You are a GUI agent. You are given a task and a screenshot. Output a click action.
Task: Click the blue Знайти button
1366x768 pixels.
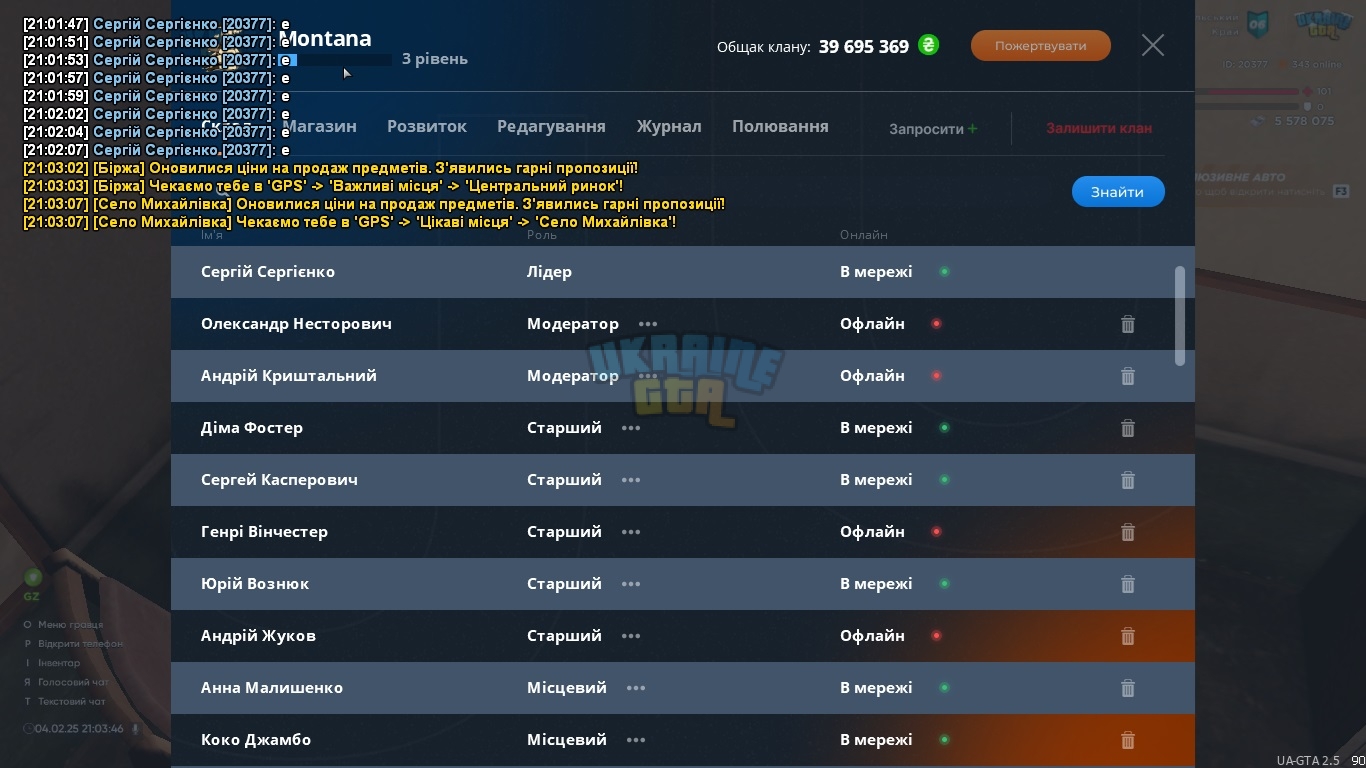click(1118, 192)
